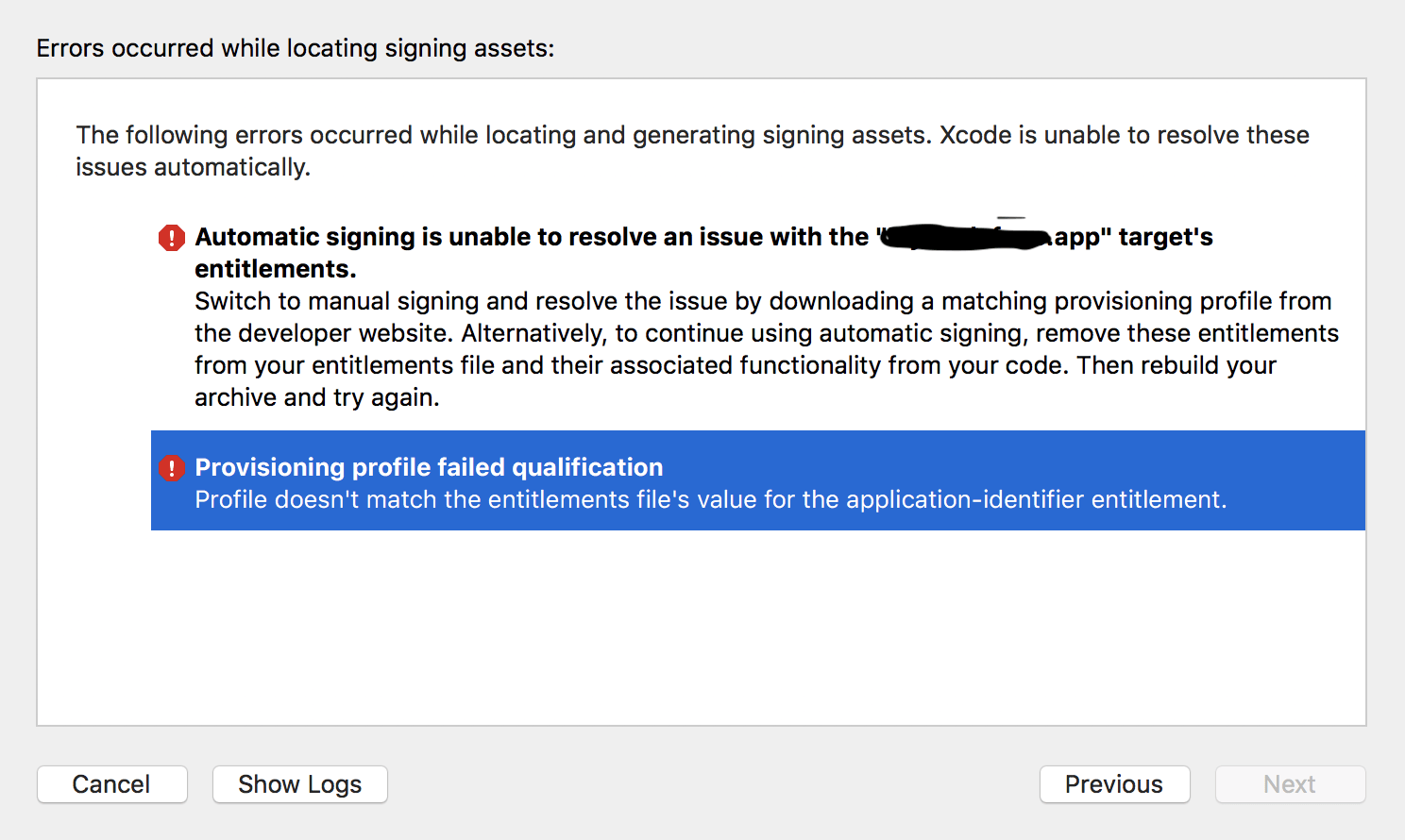Open the Show Logs view

coord(299,784)
